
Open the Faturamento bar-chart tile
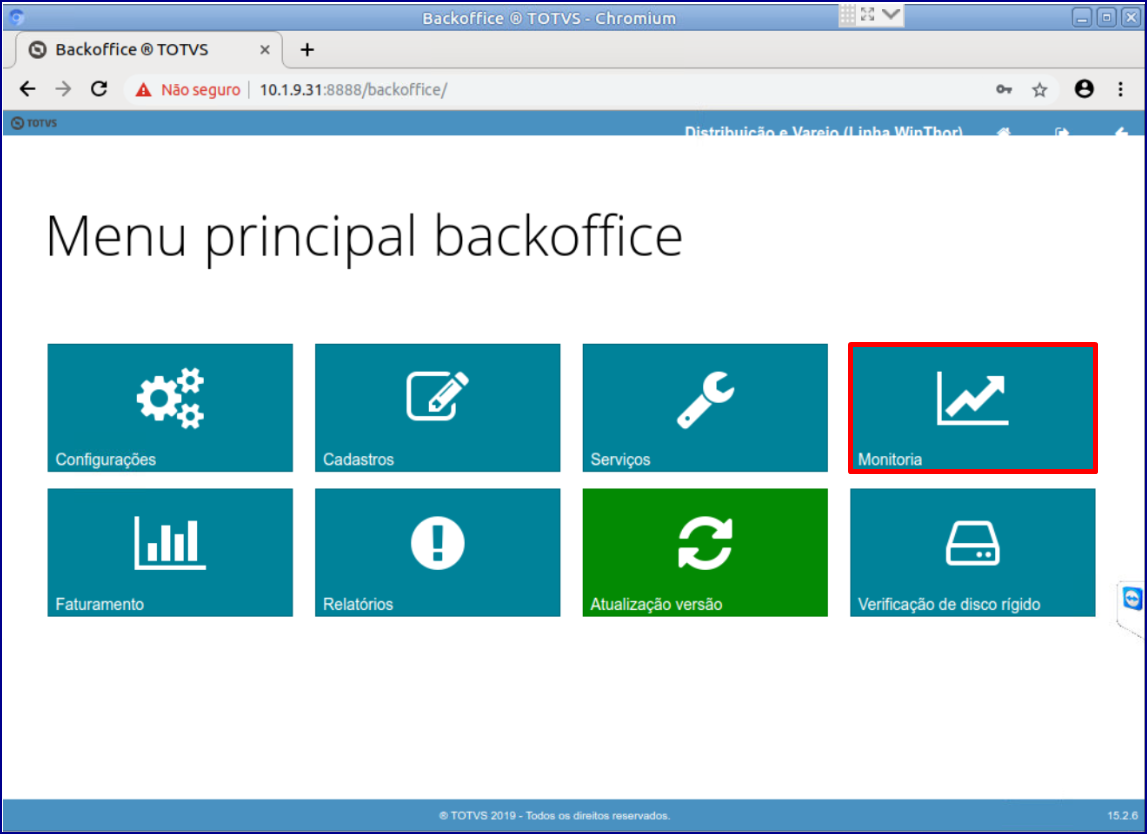pyautogui.click(x=170, y=552)
